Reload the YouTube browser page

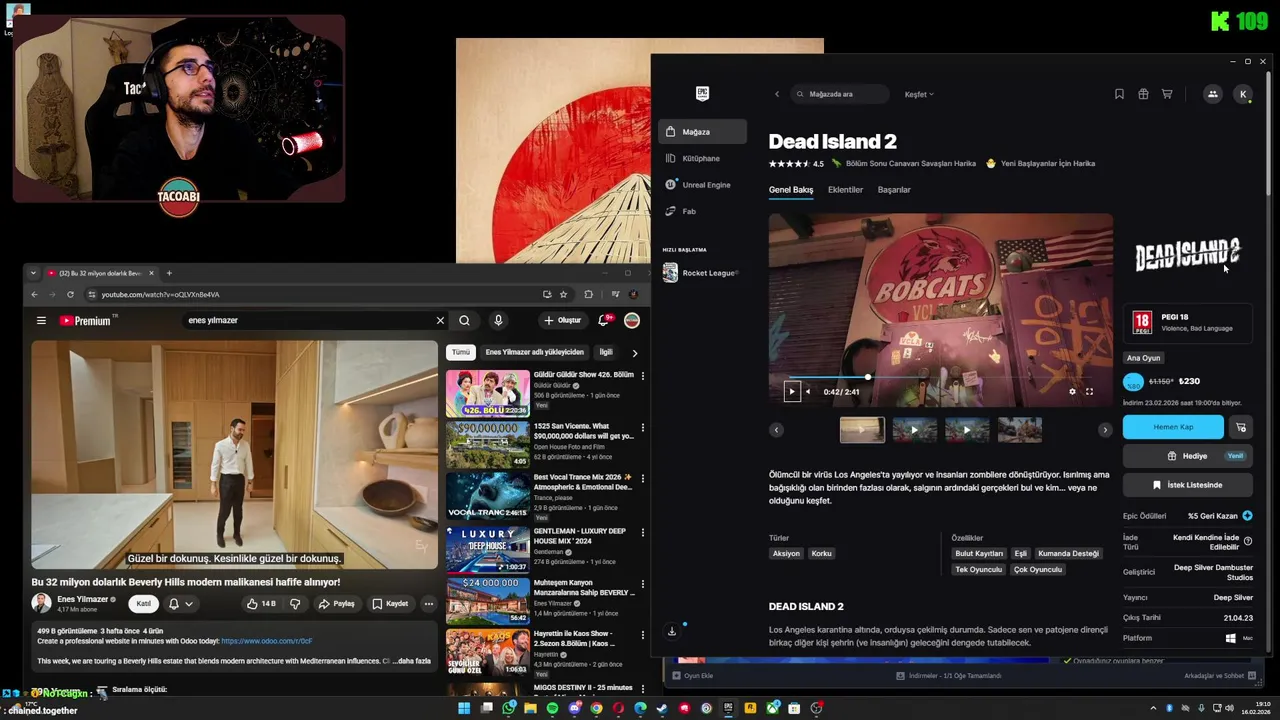tap(70, 295)
